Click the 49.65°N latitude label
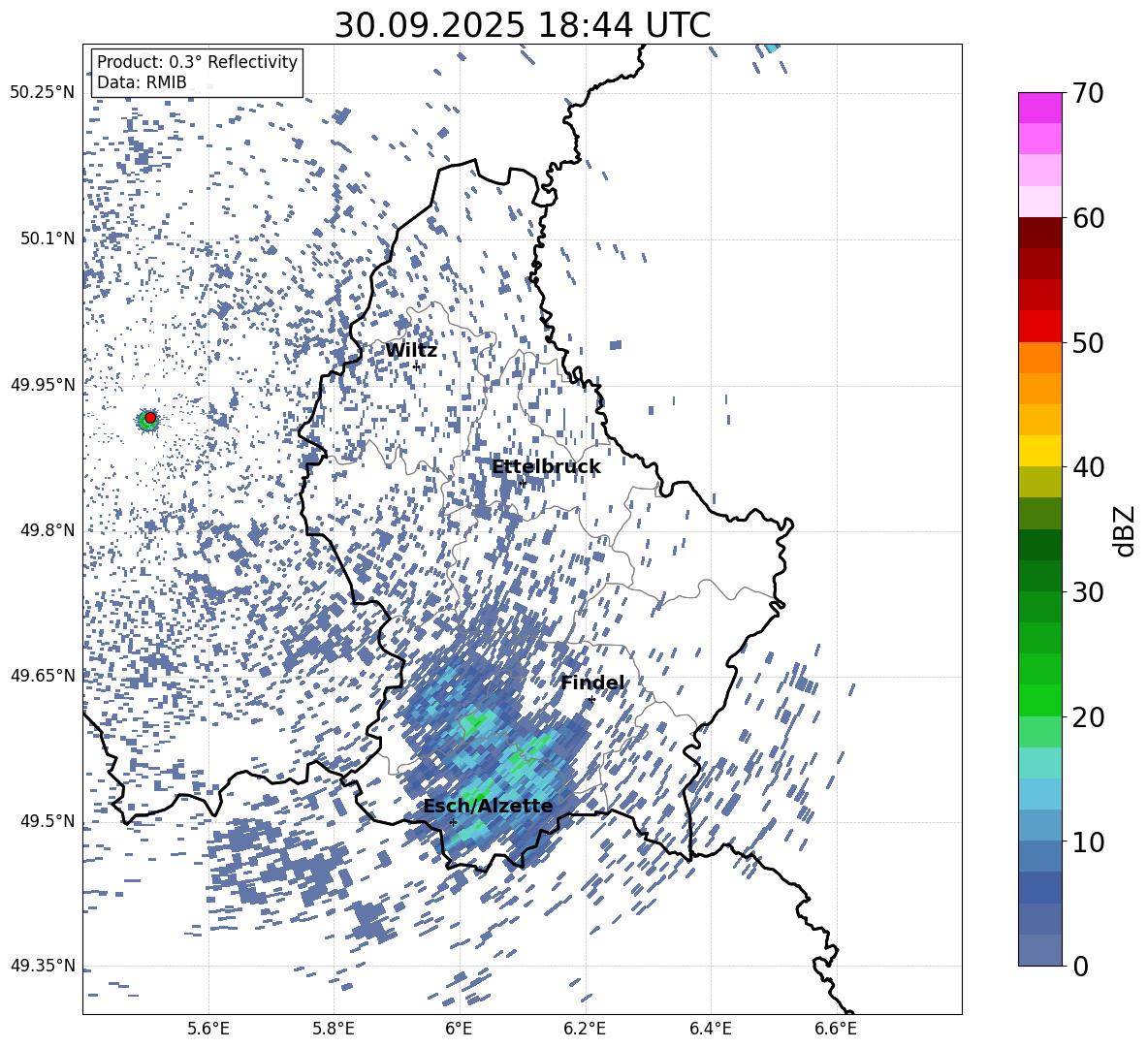Viewport: 1148px width, 1048px height. [x=43, y=676]
